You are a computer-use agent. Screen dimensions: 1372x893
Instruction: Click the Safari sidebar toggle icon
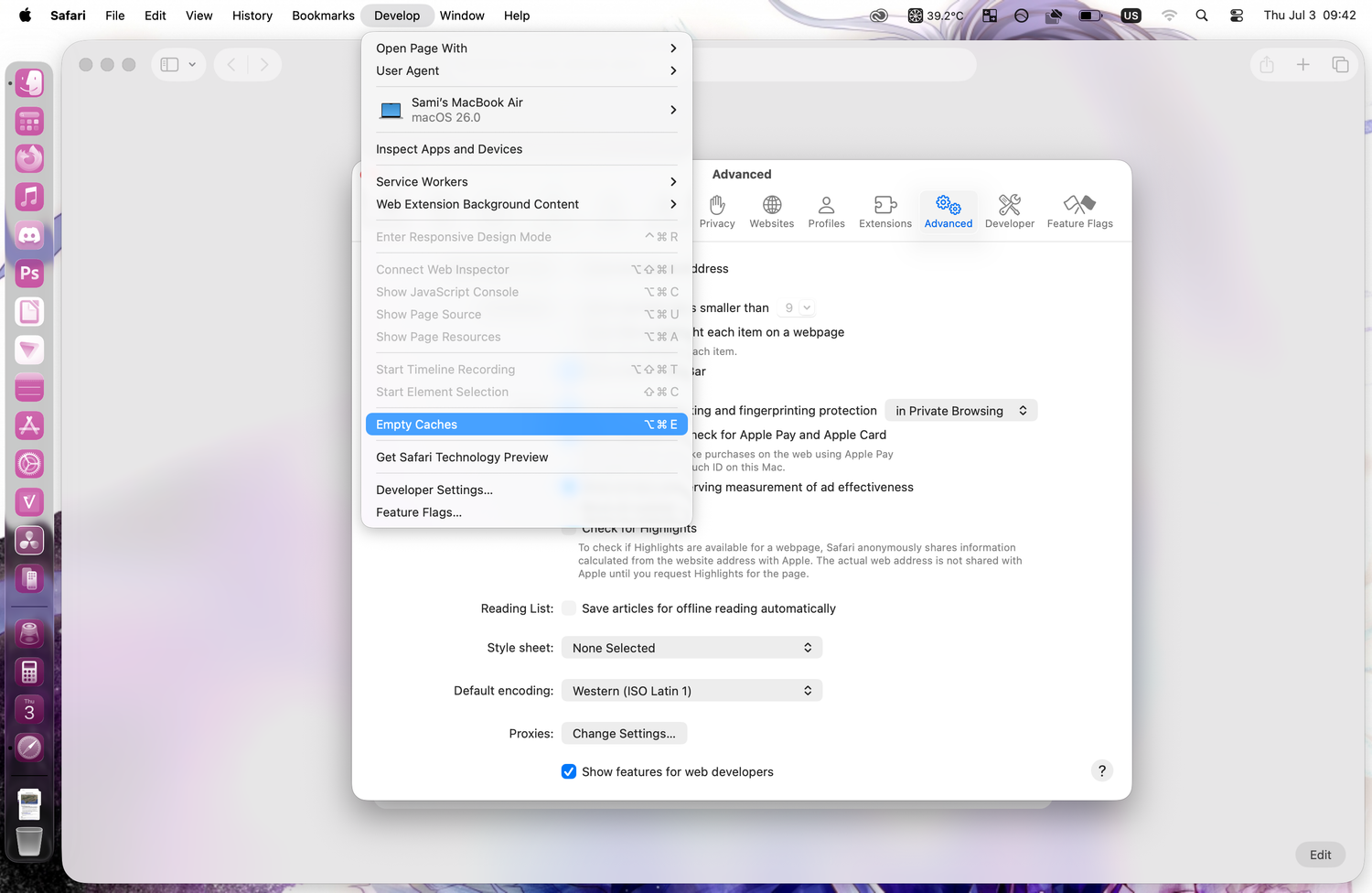point(170,65)
